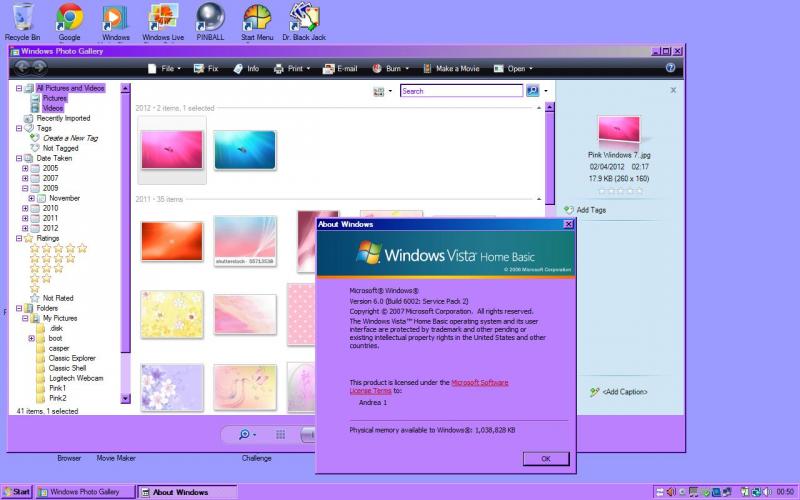Expand the 2005 date node

[25, 168]
